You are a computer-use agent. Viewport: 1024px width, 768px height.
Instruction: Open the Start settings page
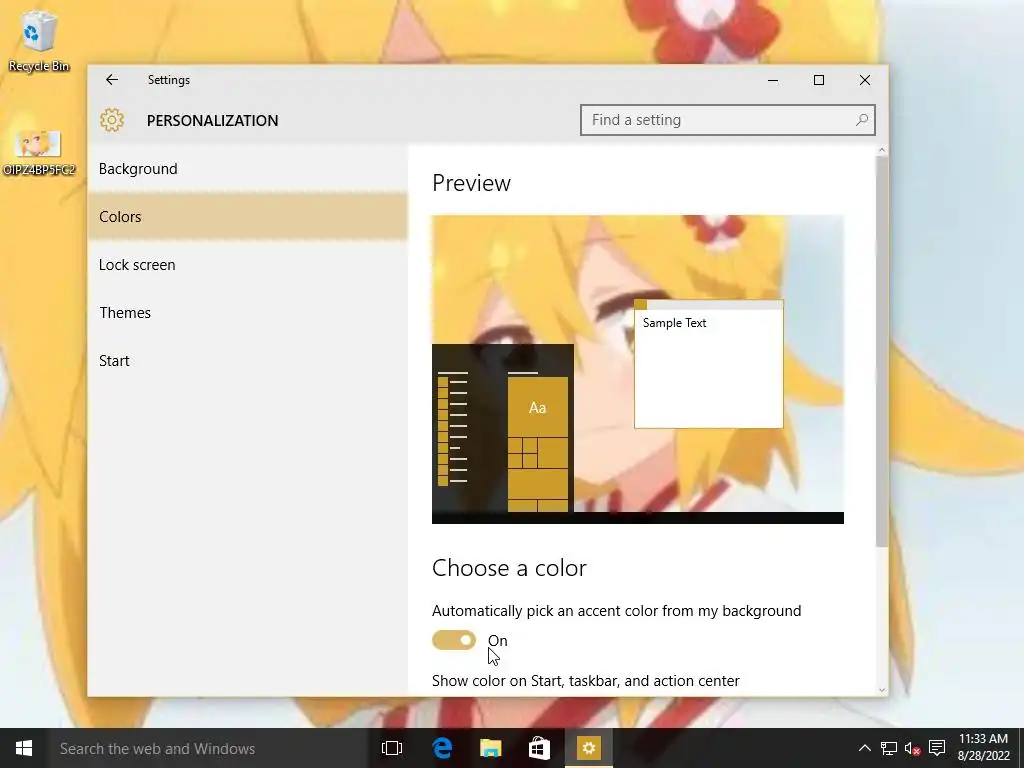coord(248,361)
